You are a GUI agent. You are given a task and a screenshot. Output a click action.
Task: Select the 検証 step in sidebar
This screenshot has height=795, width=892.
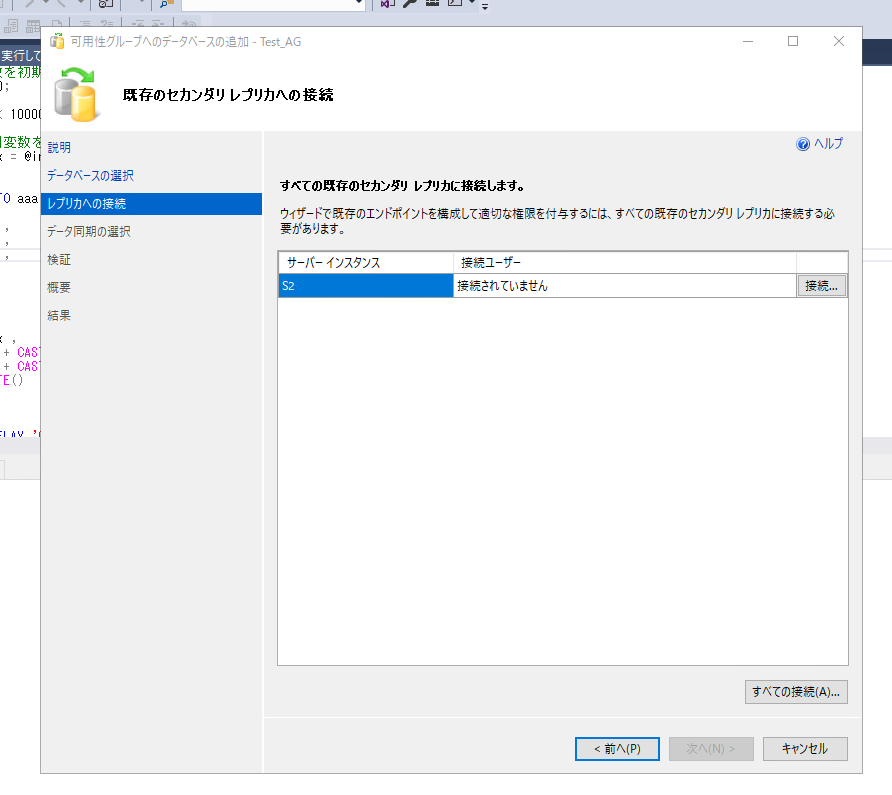click(x=59, y=259)
